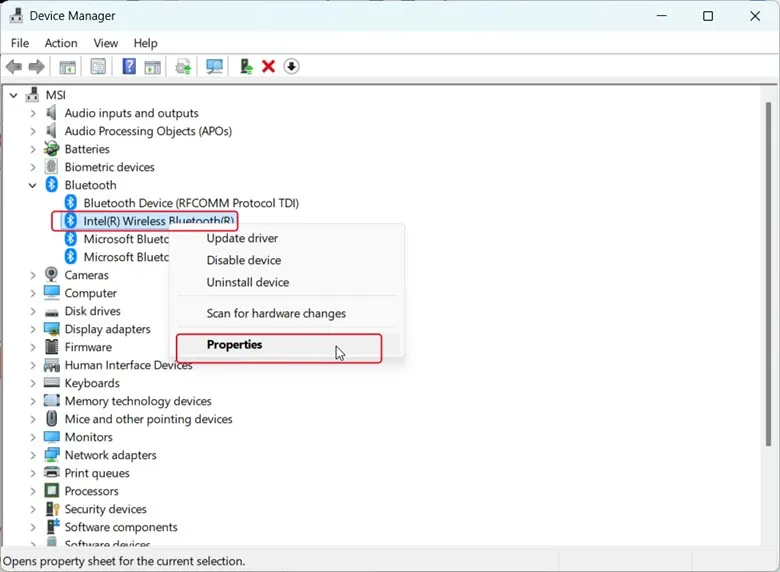This screenshot has width=780, height=572.
Task: Click Update device driver toolbar icon
Action: tap(184, 67)
